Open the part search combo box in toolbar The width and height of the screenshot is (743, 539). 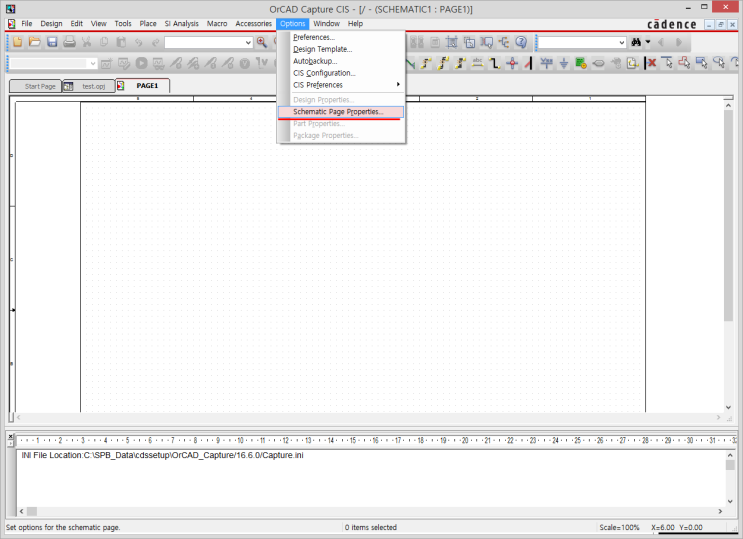click(208, 43)
